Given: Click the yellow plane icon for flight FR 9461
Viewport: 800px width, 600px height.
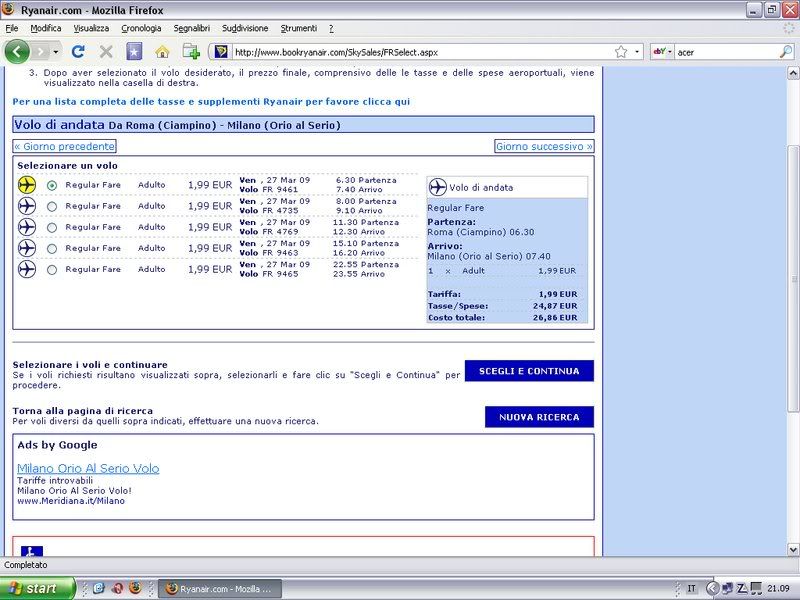Looking at the screenshot, I should tap(27, 185).
